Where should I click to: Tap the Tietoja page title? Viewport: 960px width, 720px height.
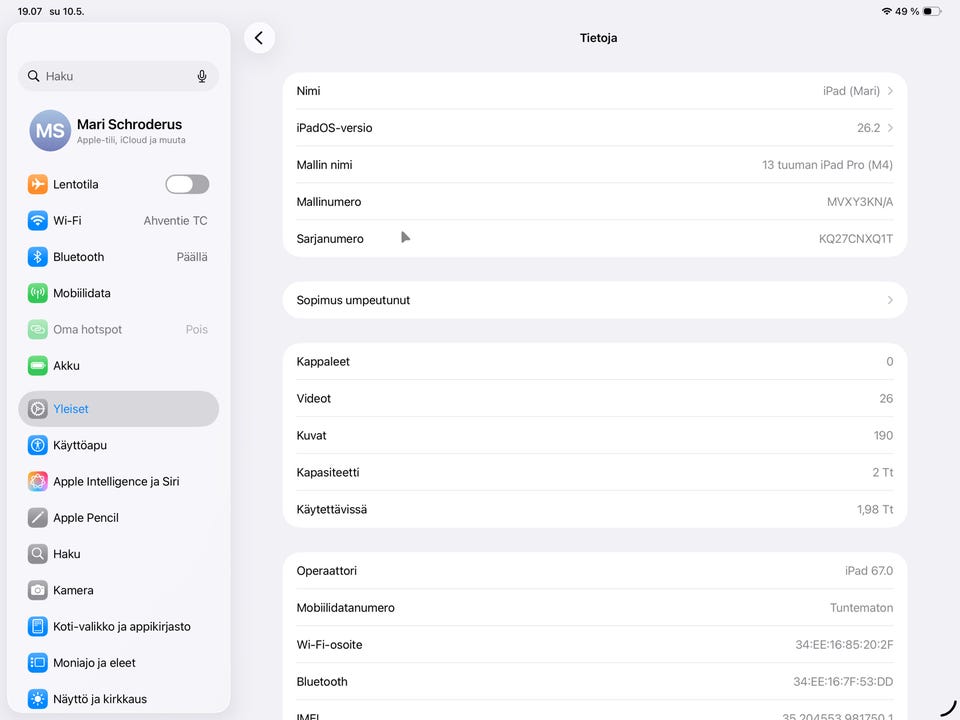point(598,38)
